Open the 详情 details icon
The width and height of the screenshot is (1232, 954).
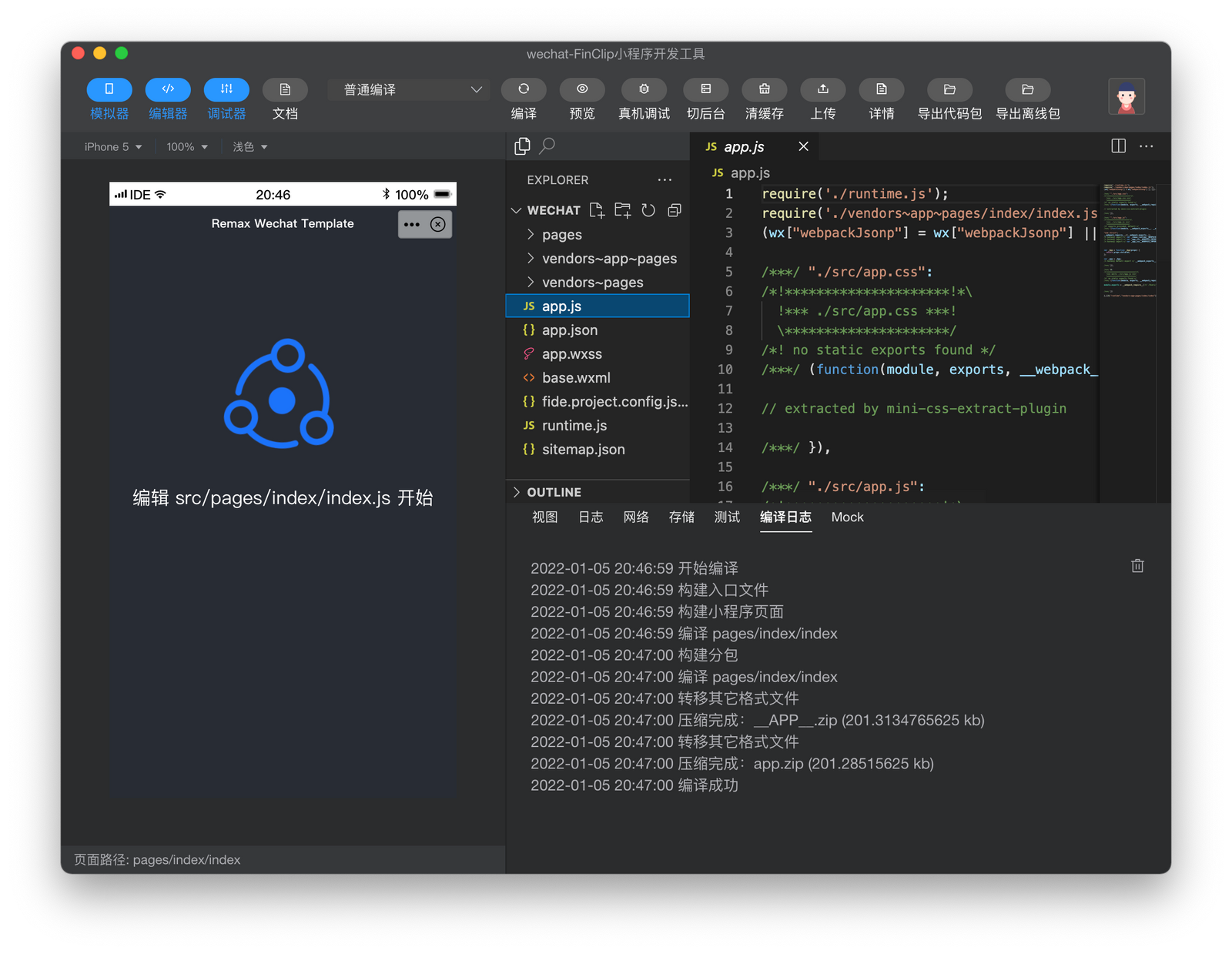point(882,89)
